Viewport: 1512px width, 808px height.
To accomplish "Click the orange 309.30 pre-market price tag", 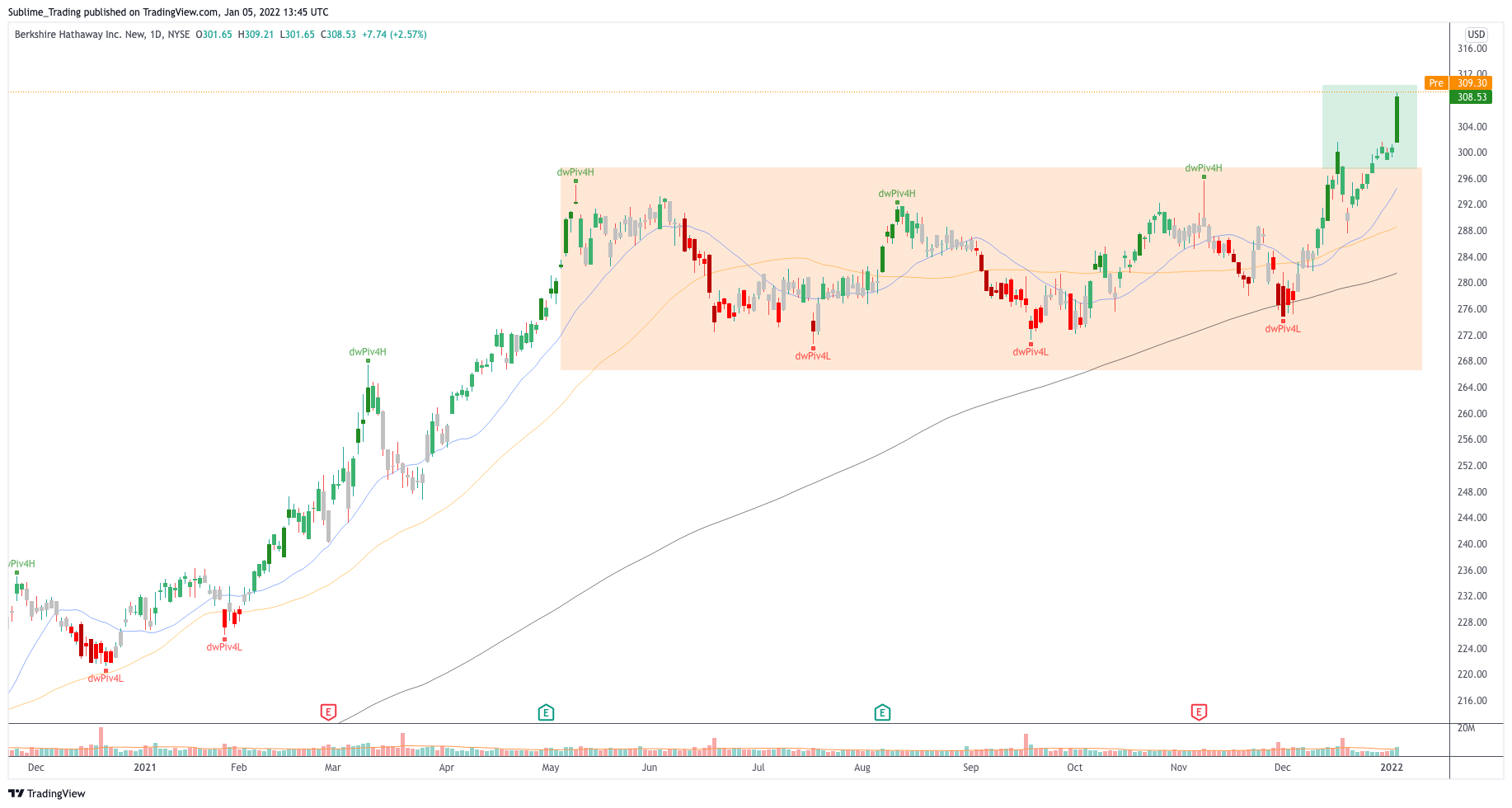I will (x=1472, y=83).
